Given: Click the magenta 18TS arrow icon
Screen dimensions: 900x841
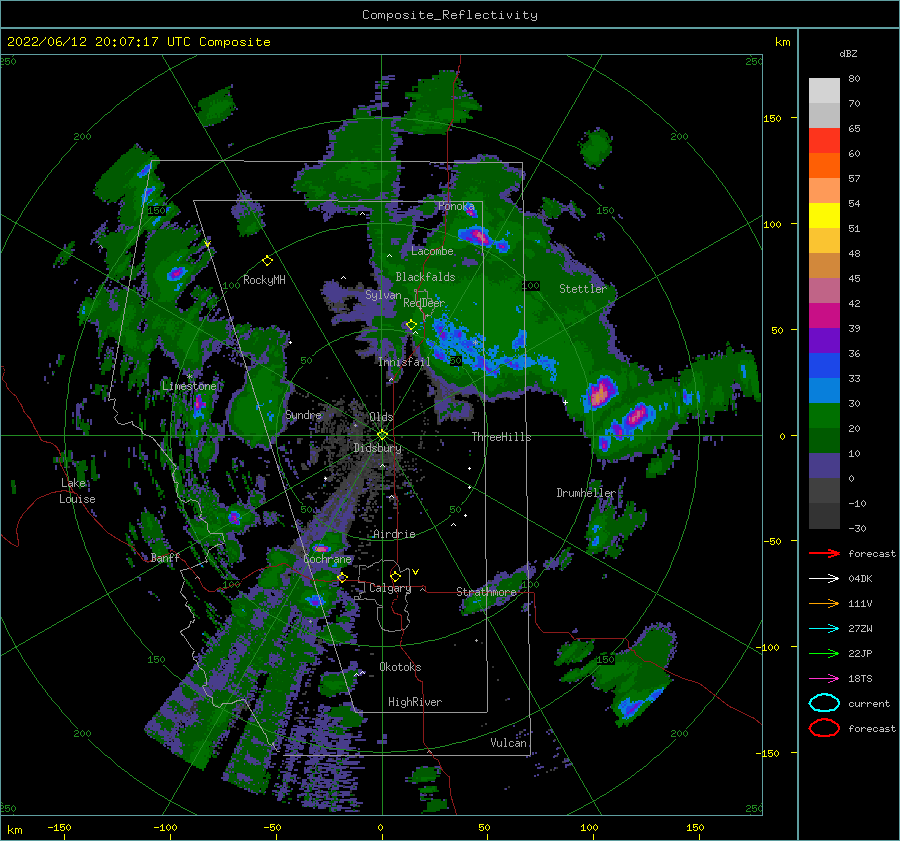Looking at the screenshot, I should click(x=824, y=679).
